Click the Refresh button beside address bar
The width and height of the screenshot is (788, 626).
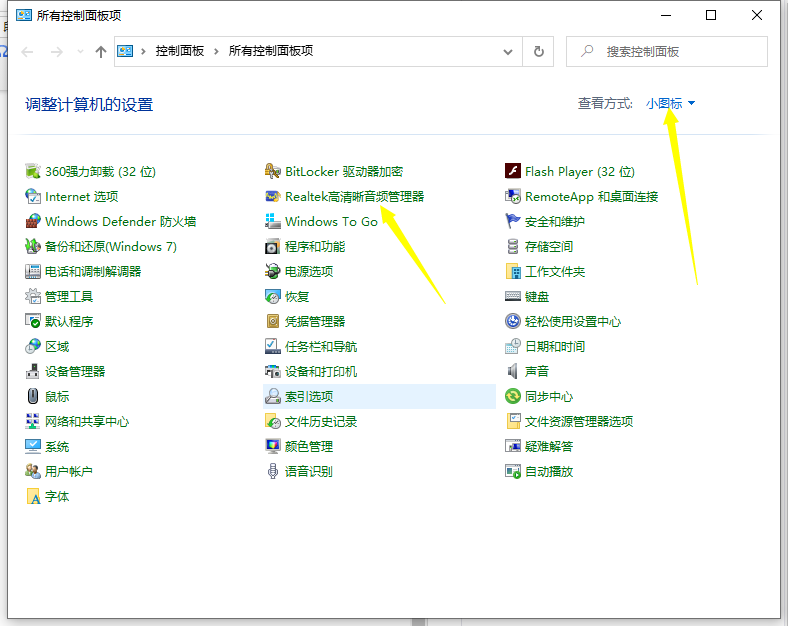tap(538, 51)
